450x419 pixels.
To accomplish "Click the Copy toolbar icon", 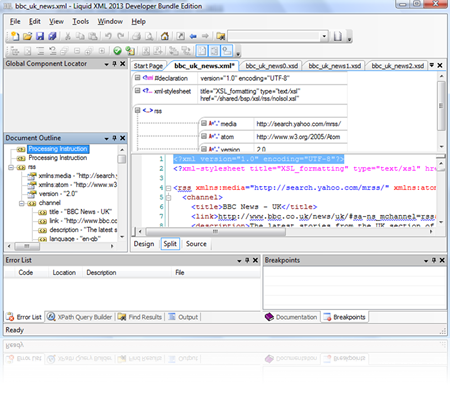I will 80,36.
